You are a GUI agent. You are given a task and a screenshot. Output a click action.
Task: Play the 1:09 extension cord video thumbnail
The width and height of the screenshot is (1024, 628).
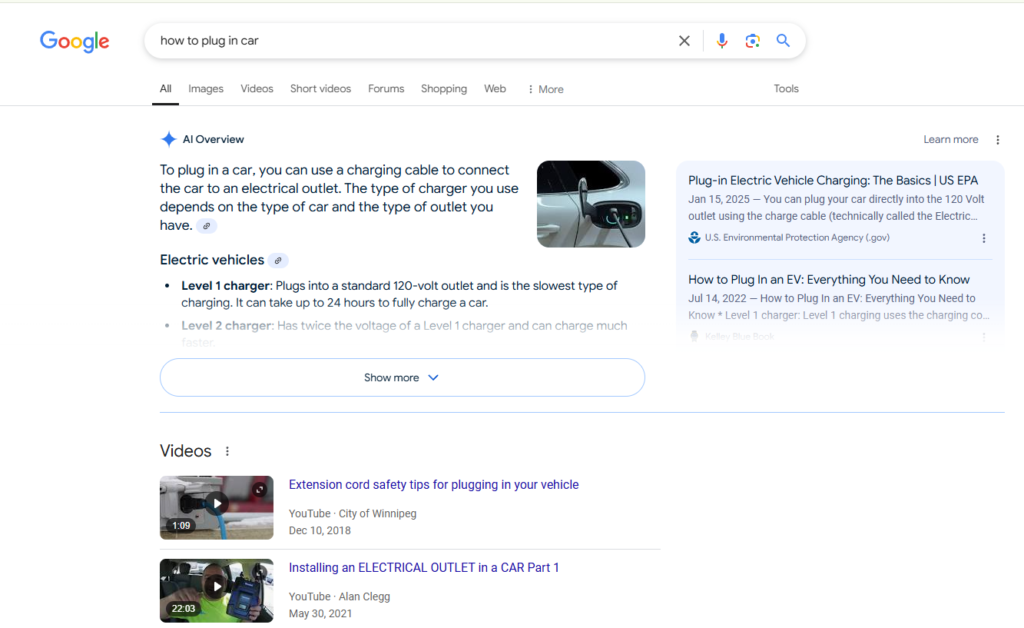[x=216, y=507]
